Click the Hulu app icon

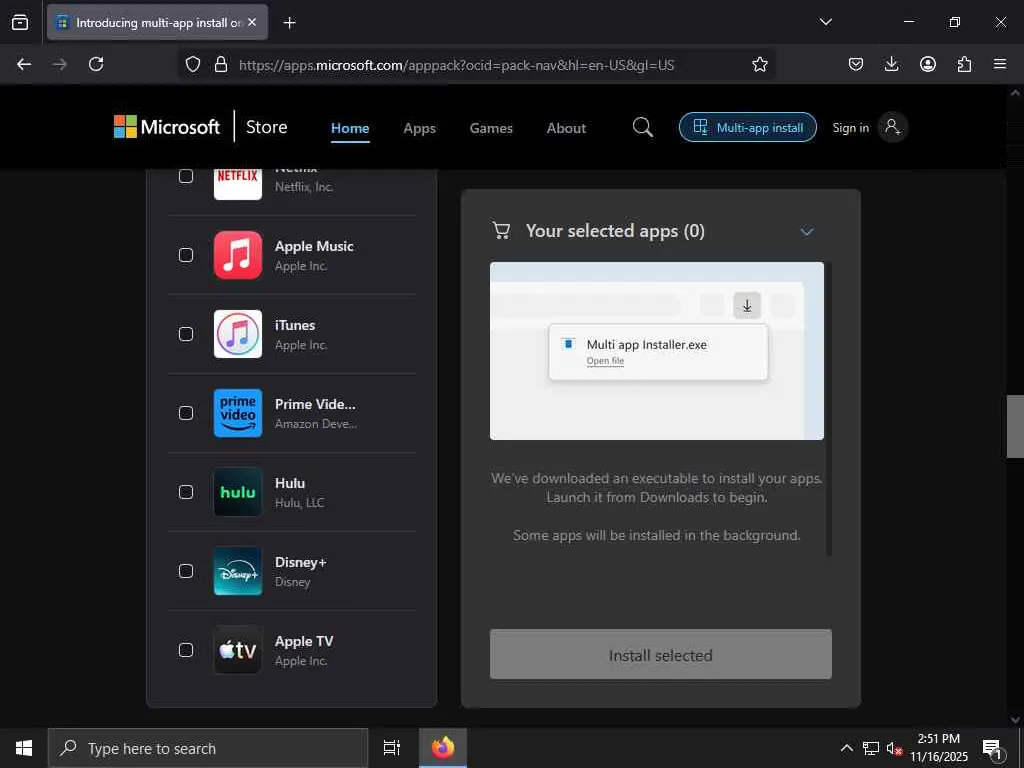(238, 492)
